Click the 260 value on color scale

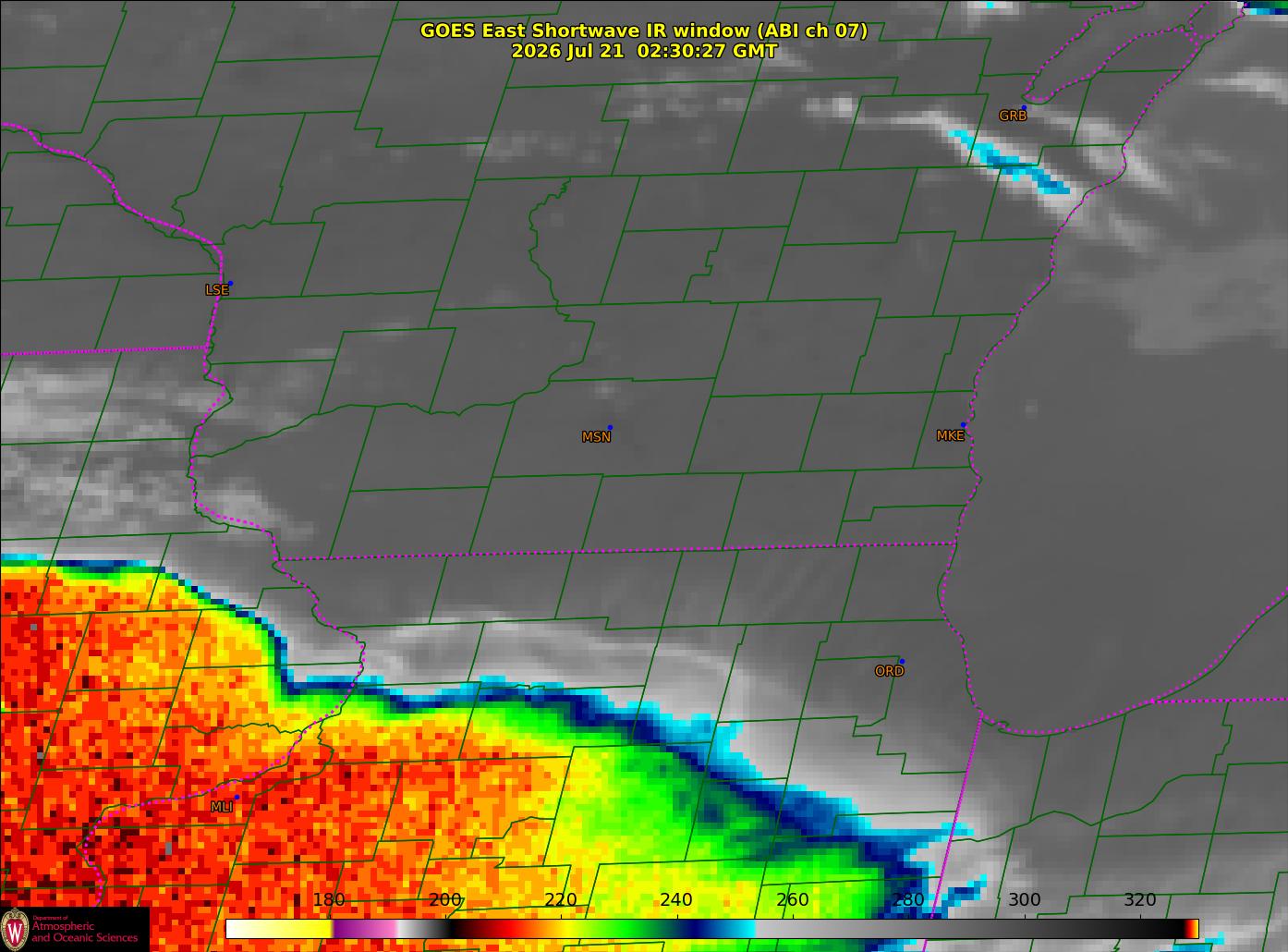tap(793, 900)
